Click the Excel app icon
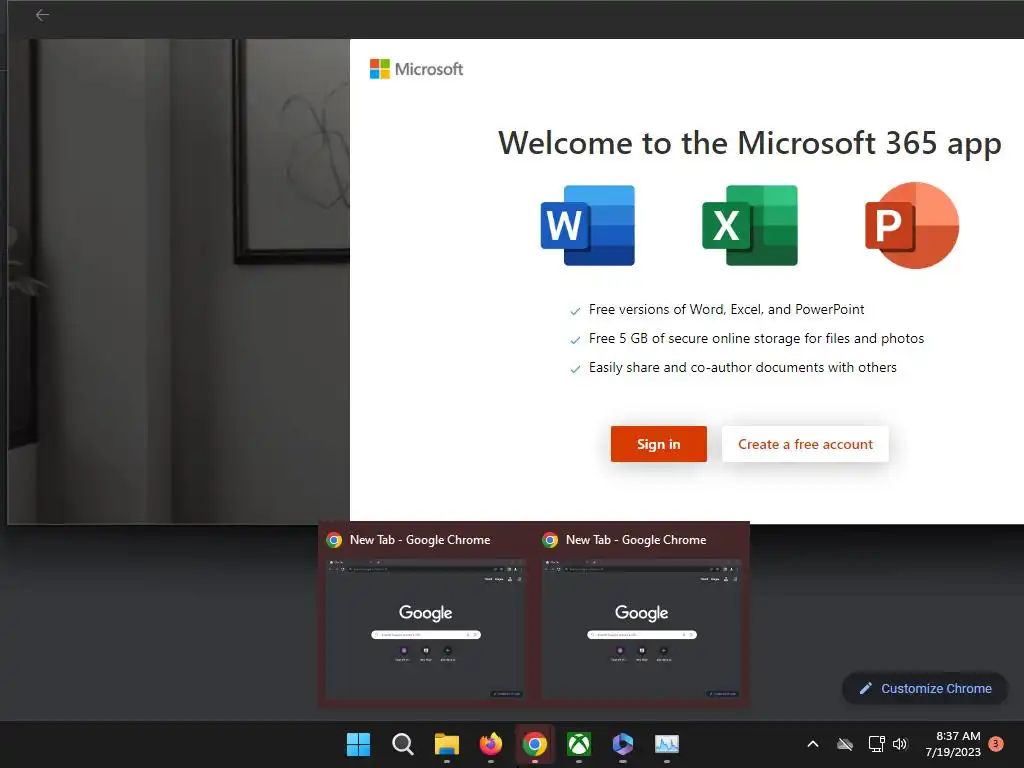This screenshot has width=1024, height=768. (750, 225)
